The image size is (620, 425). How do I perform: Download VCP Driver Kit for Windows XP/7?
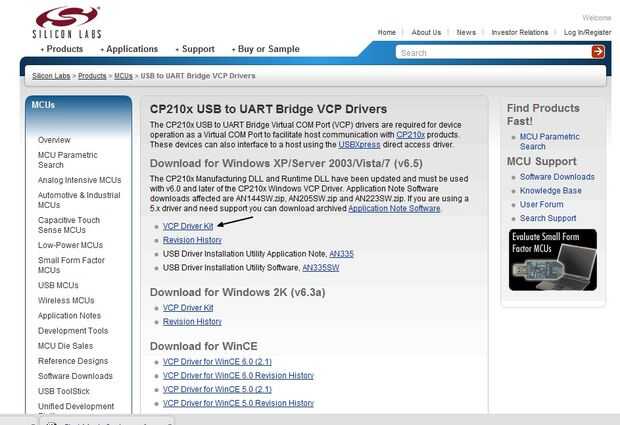pyautogui.click(x=188, y=226)
